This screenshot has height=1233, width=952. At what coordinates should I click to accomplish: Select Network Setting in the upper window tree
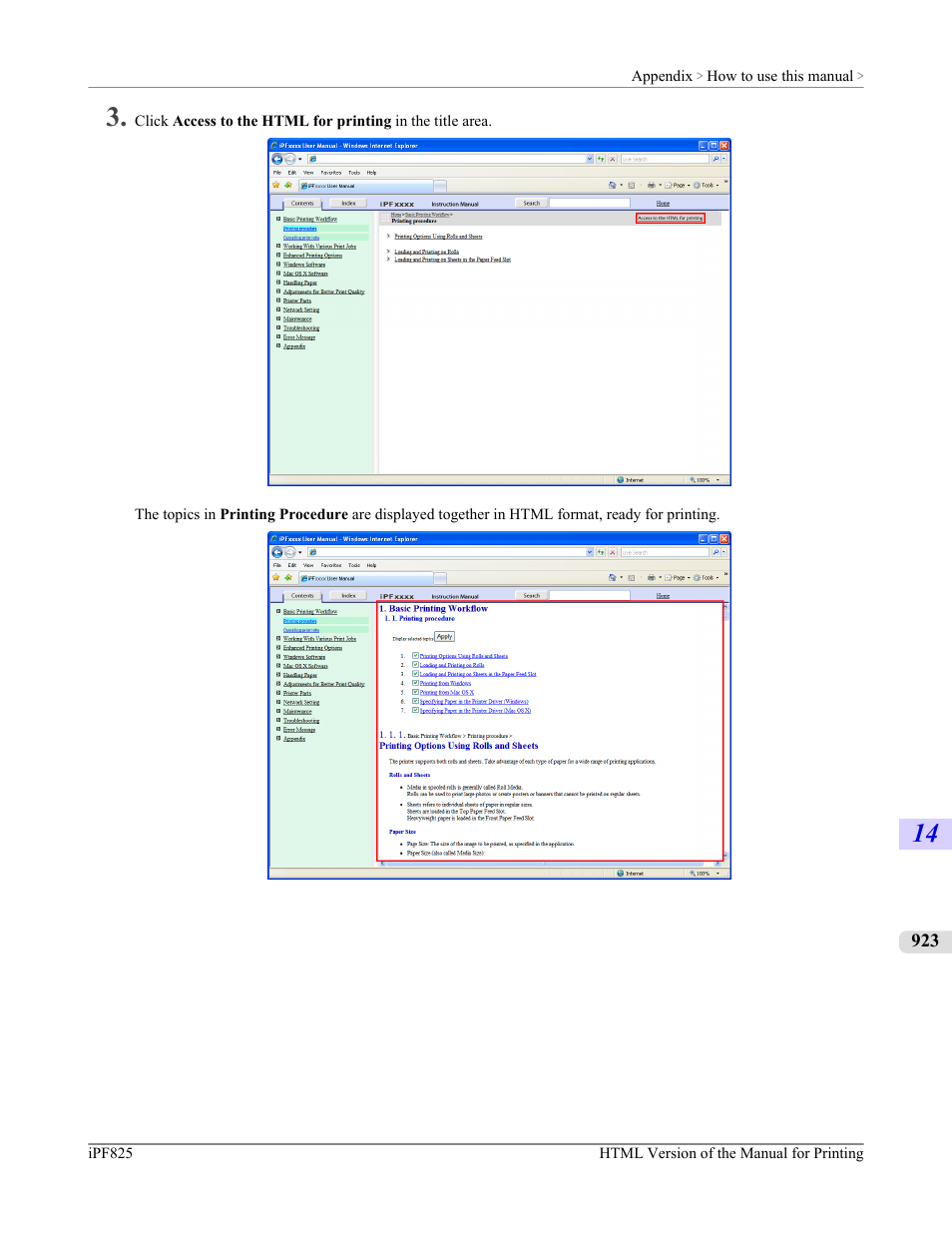(x=300, y=309)
